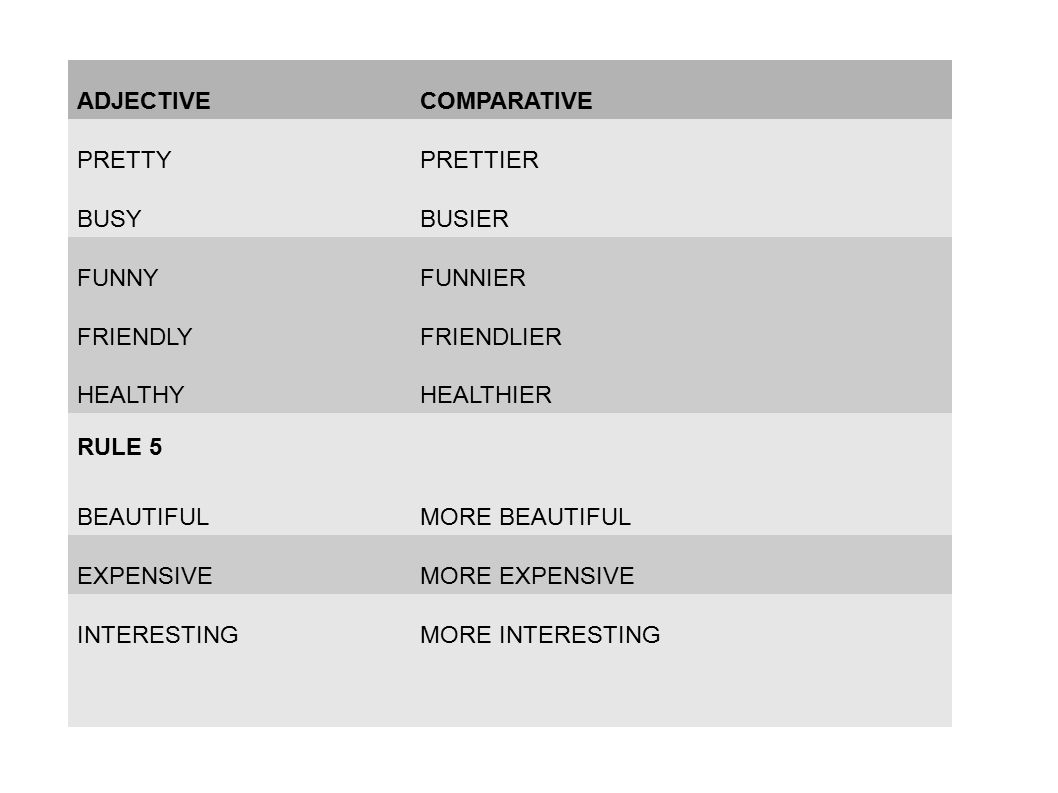This screenshot has height=793, width=1058.
Task: Click the empty bottom row of the table
Action: point(509,690)
